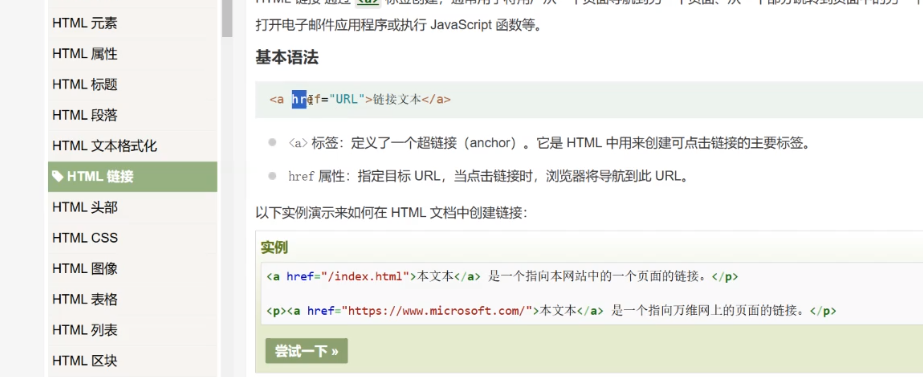Click 链接文本 inside the syntax code
923x377 pixels.
[x=397, y=100]
